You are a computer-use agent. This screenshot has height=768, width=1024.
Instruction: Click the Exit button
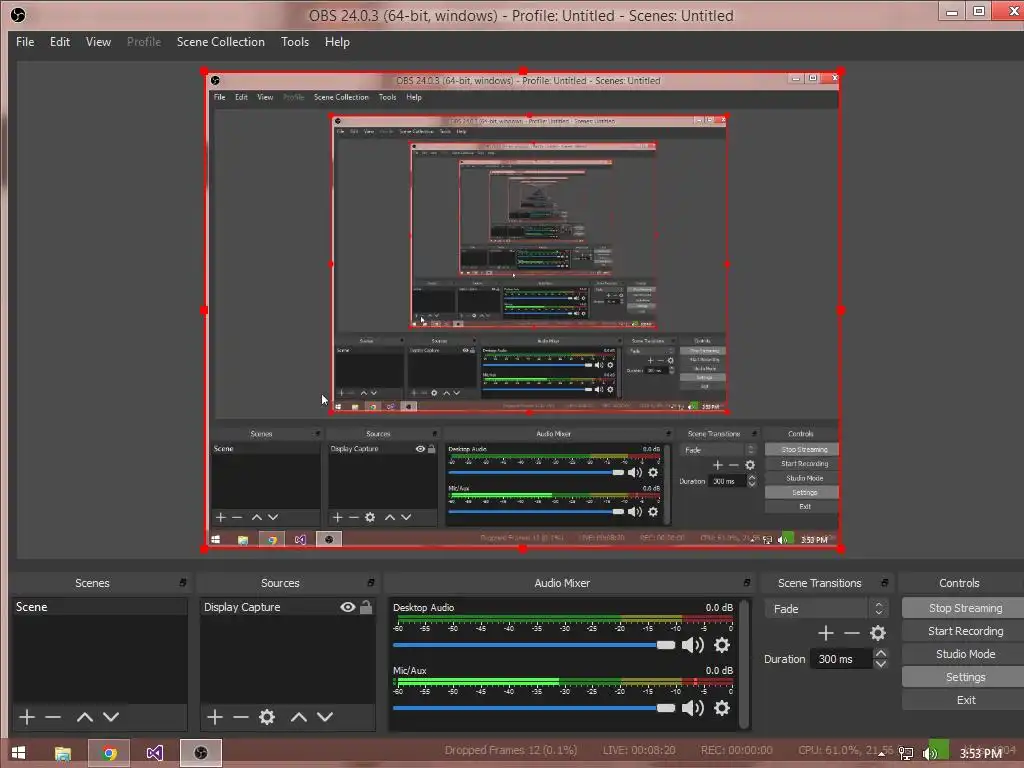[963, 700]
